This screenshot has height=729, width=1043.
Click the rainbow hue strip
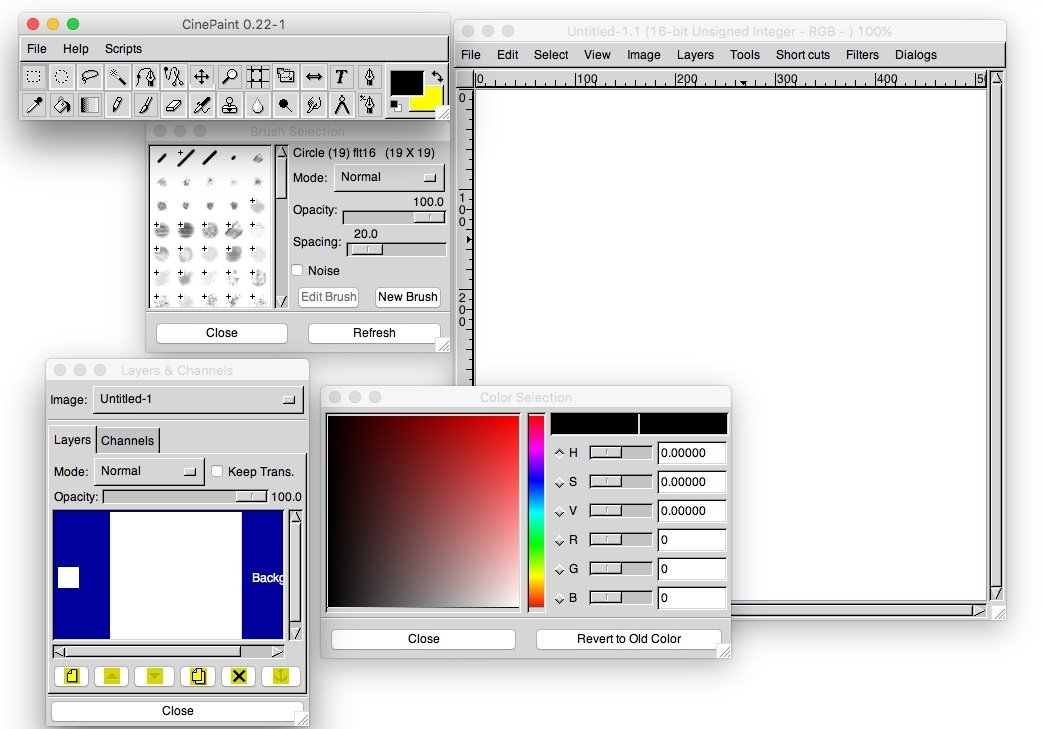click(x=536, y=511)
